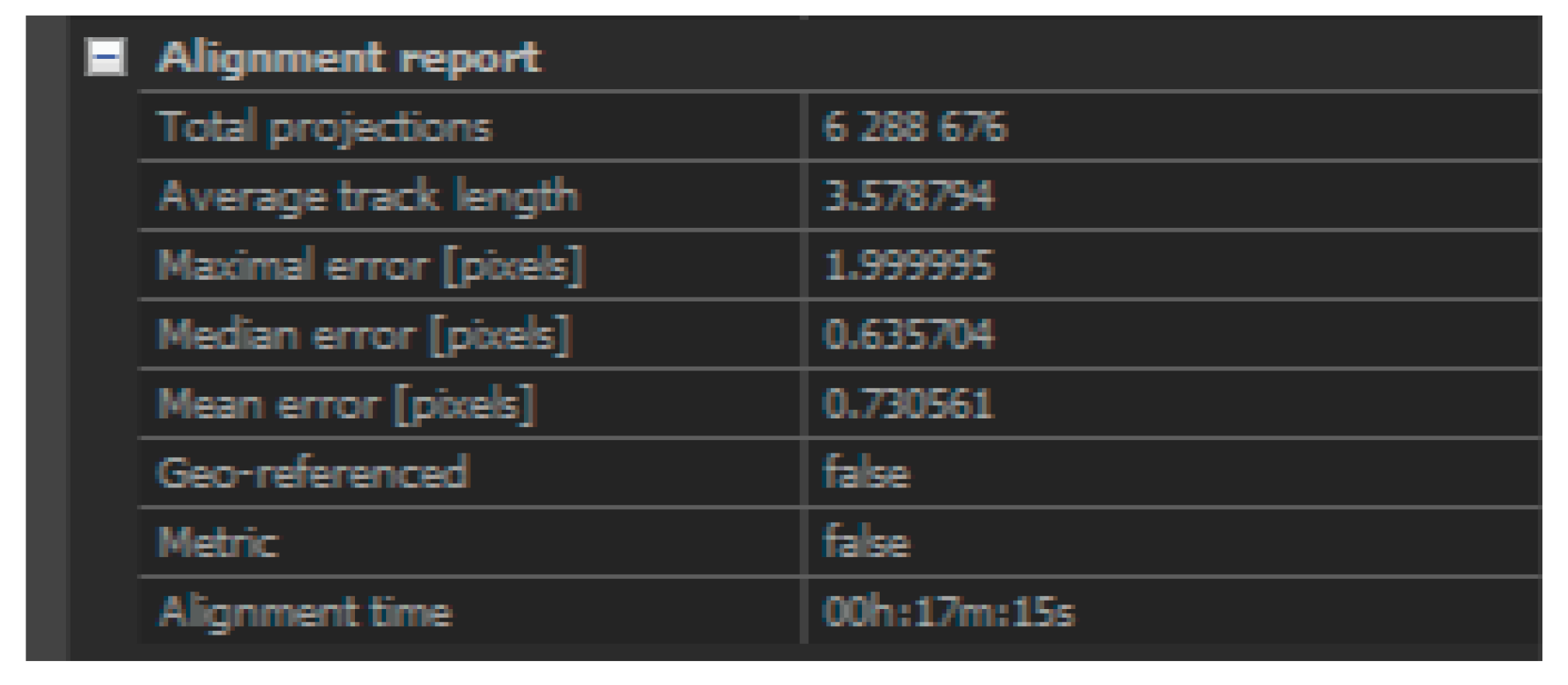Click the dark left margin strip of panel
The width and height of the screenshot is (1568, 685).
[47, 338]
